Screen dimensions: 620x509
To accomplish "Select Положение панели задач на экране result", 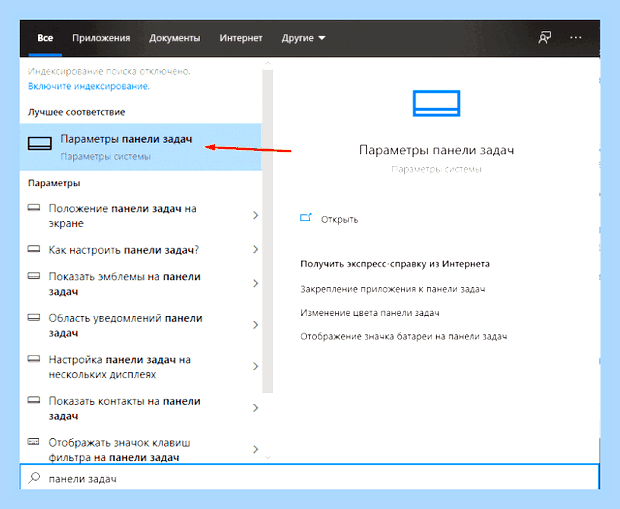I will [x=141, y=216].
